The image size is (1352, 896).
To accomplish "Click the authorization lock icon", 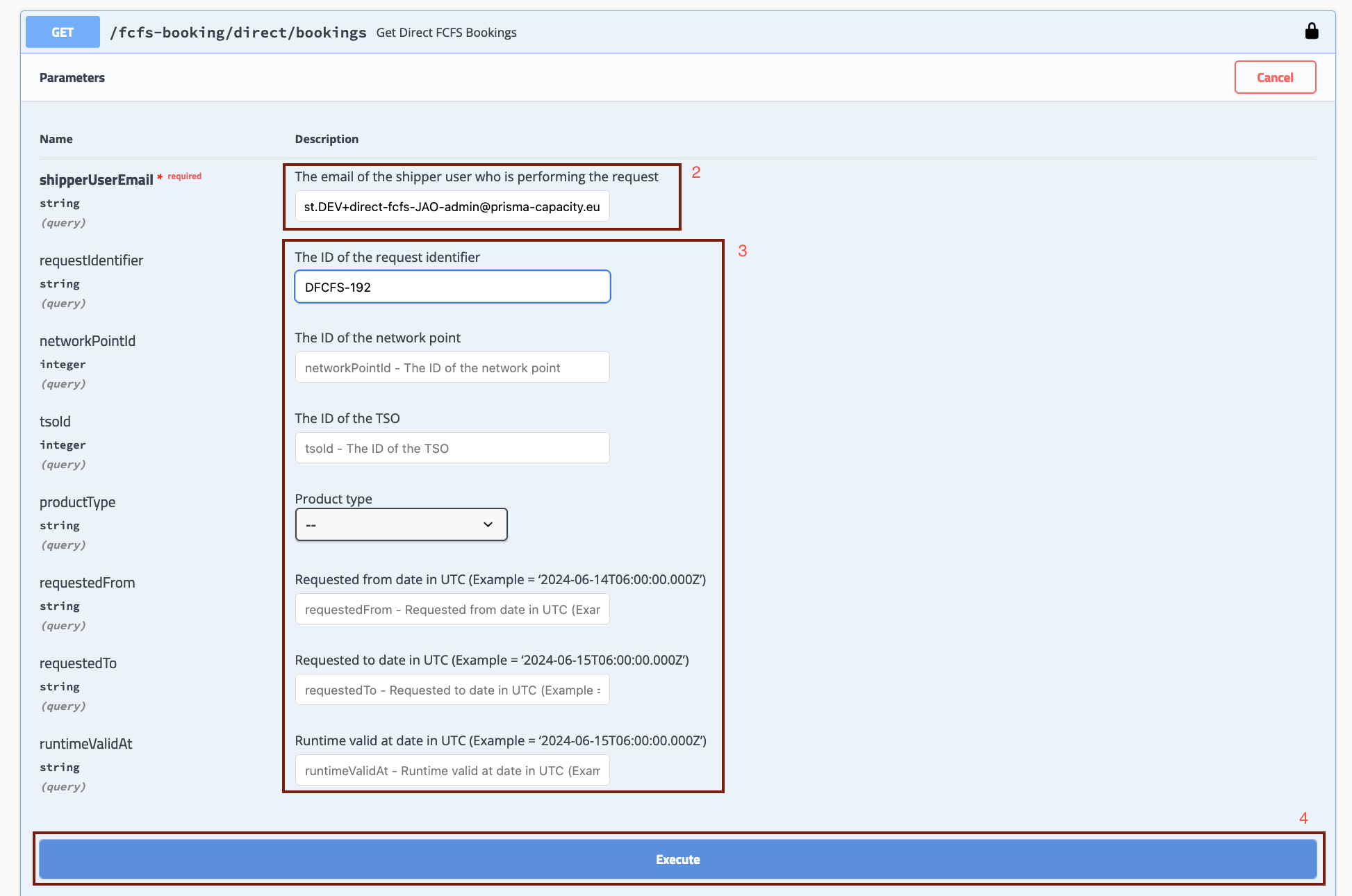I will point(1311,31).
